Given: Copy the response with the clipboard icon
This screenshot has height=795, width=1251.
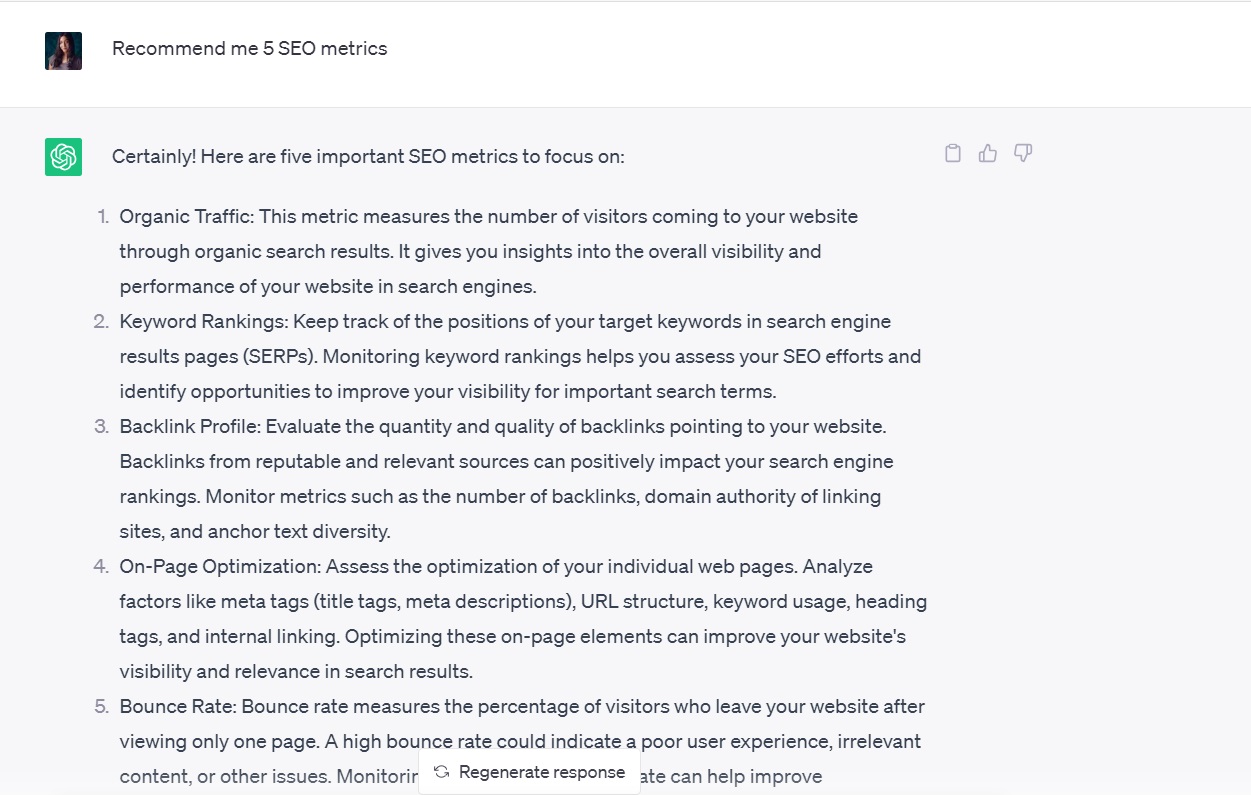Looking at the screenshot, I should [x=953, y=153].
